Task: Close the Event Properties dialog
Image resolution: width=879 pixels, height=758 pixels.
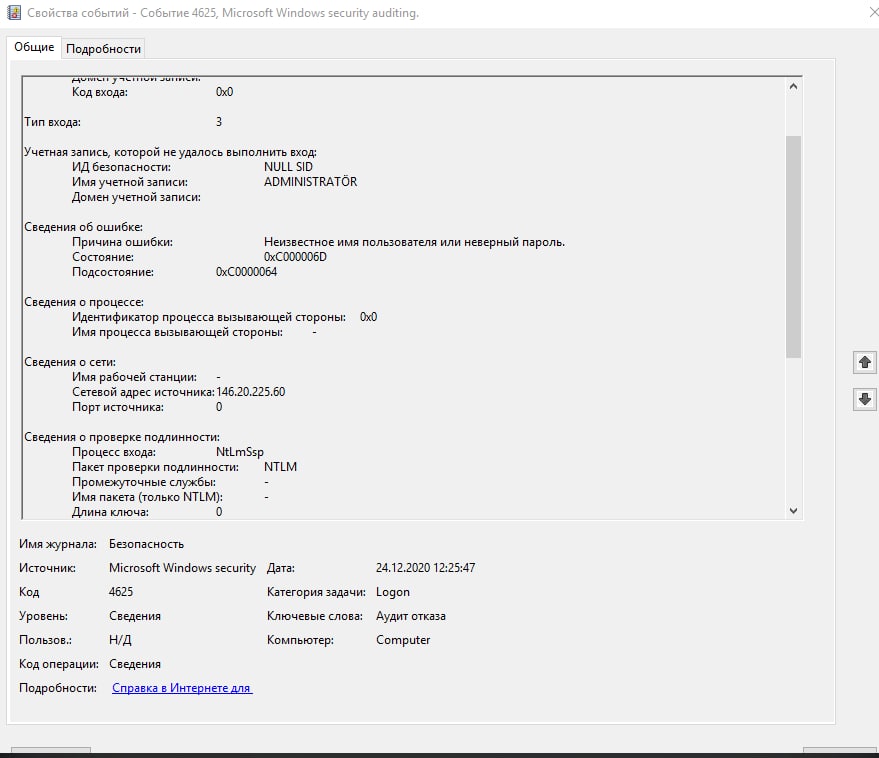Action: click(873, 12)
